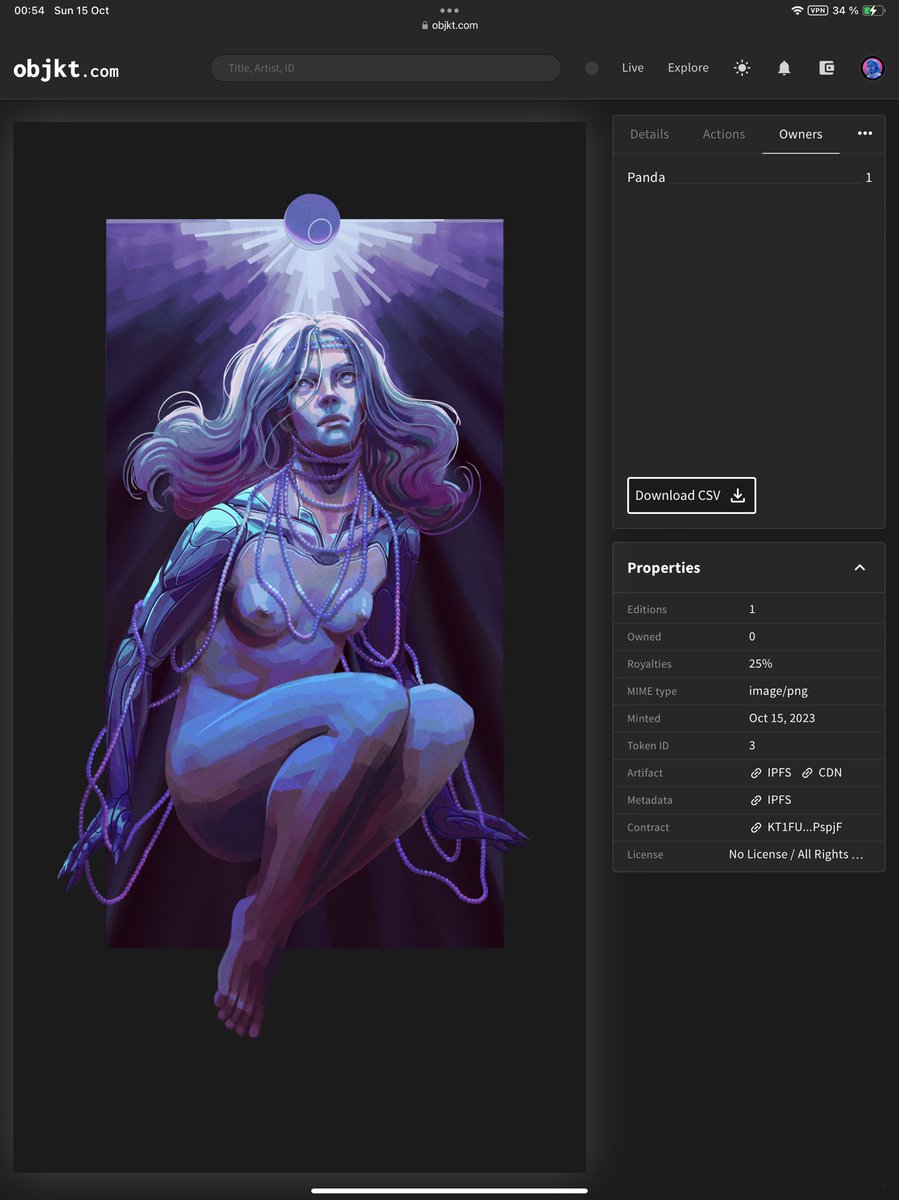Open the Artifact CDN link
The image size is (899, 1200).
pos(822,773)
